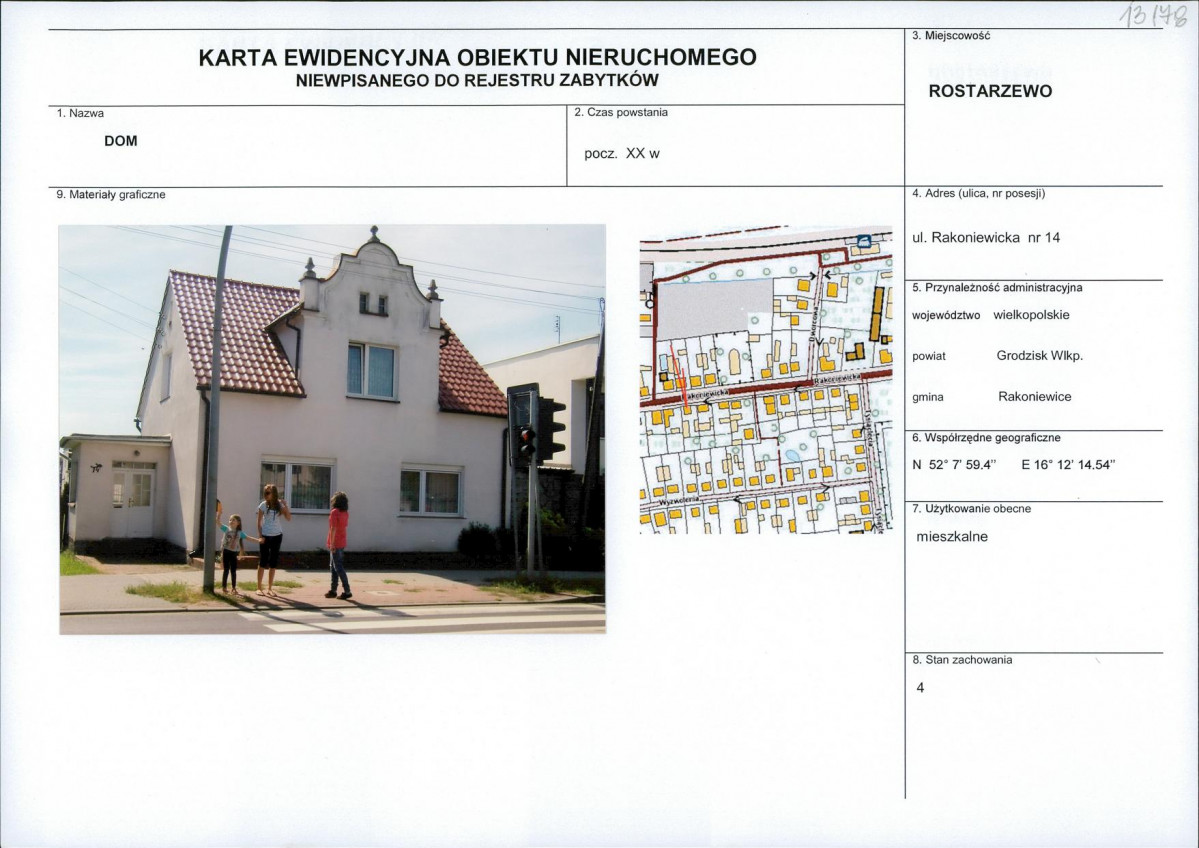Click the date value 'pocz. XX w'
Image resolution: width=1199 pixels, height=848 pixels.
(x=622, y=154)
